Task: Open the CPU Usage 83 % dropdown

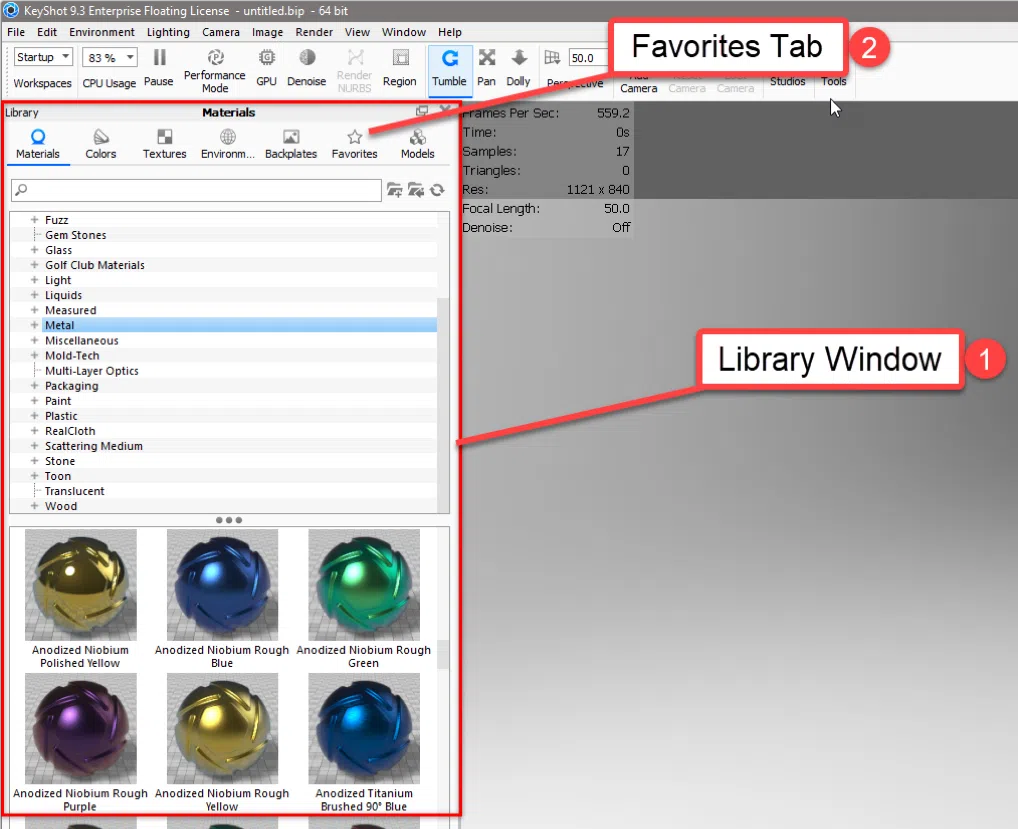Action: (110, 58)
